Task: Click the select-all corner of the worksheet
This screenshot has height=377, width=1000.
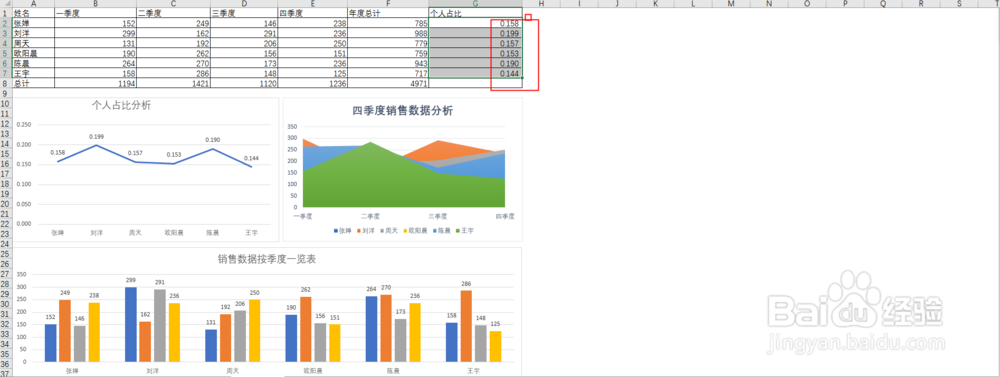Action: (x=6, y=4)
